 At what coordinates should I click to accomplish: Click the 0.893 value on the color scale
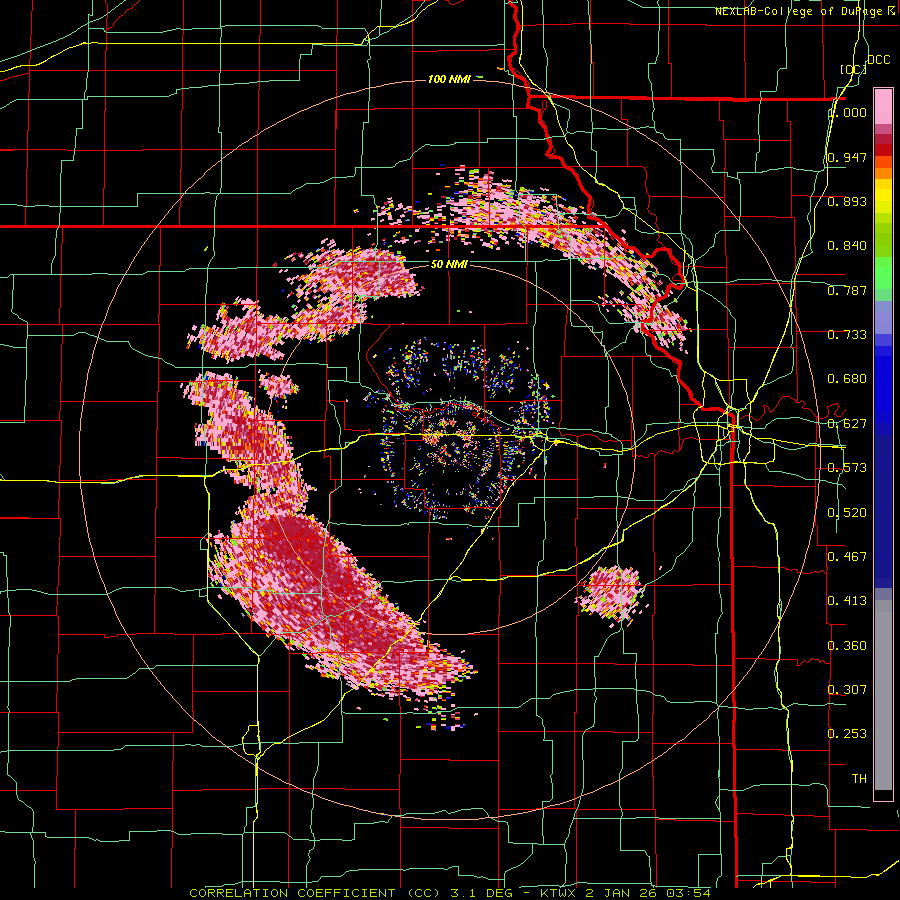(x=847, y=201)
